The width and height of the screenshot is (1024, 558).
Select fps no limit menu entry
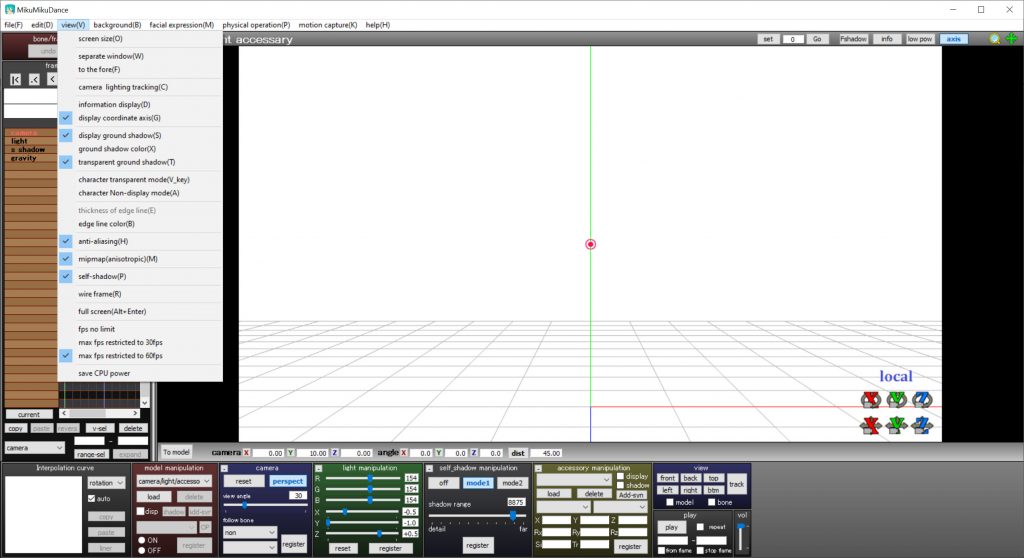click(x=140, y=329)
